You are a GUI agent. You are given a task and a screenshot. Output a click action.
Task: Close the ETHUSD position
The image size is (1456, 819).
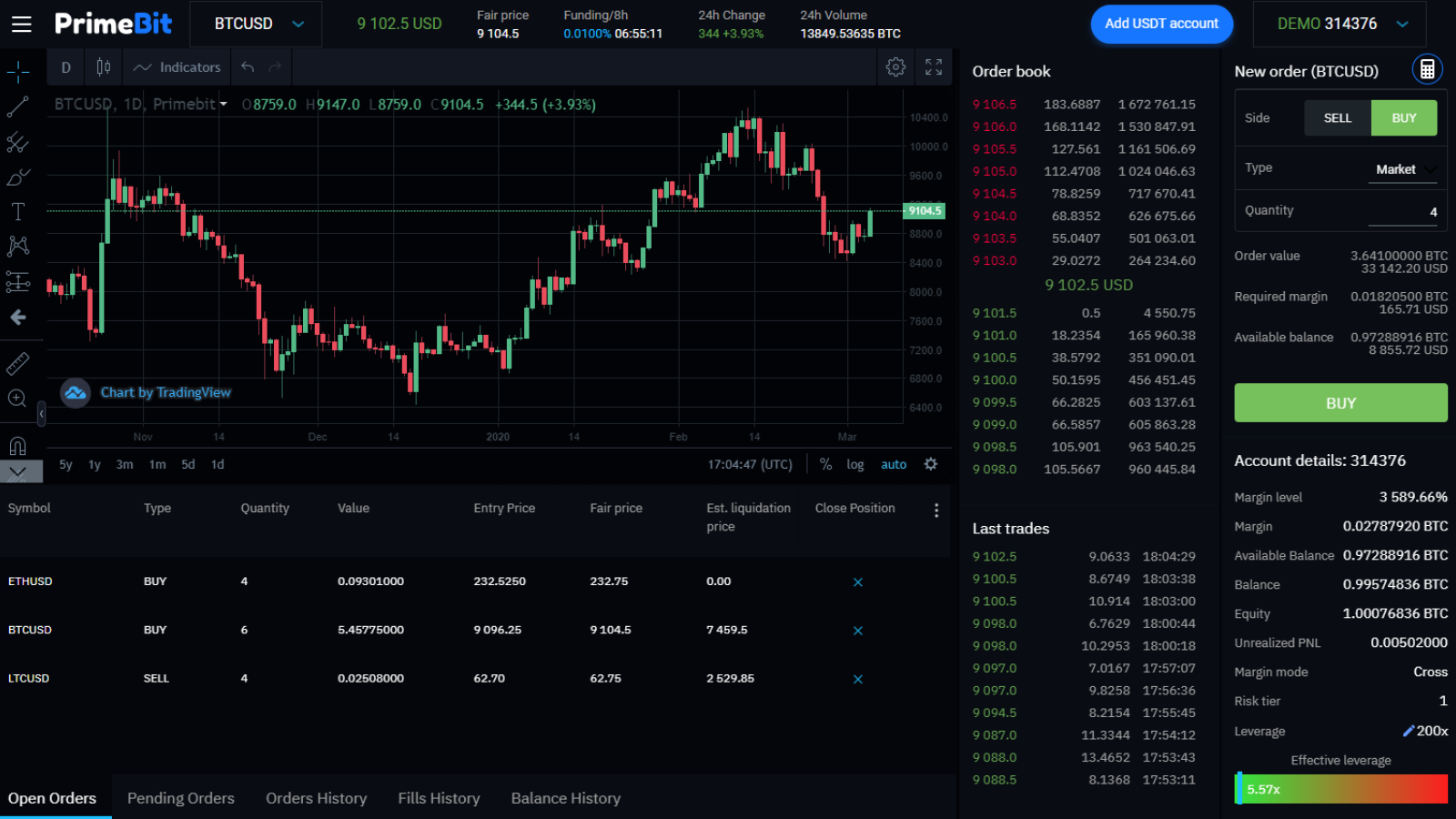pos(857,582)
